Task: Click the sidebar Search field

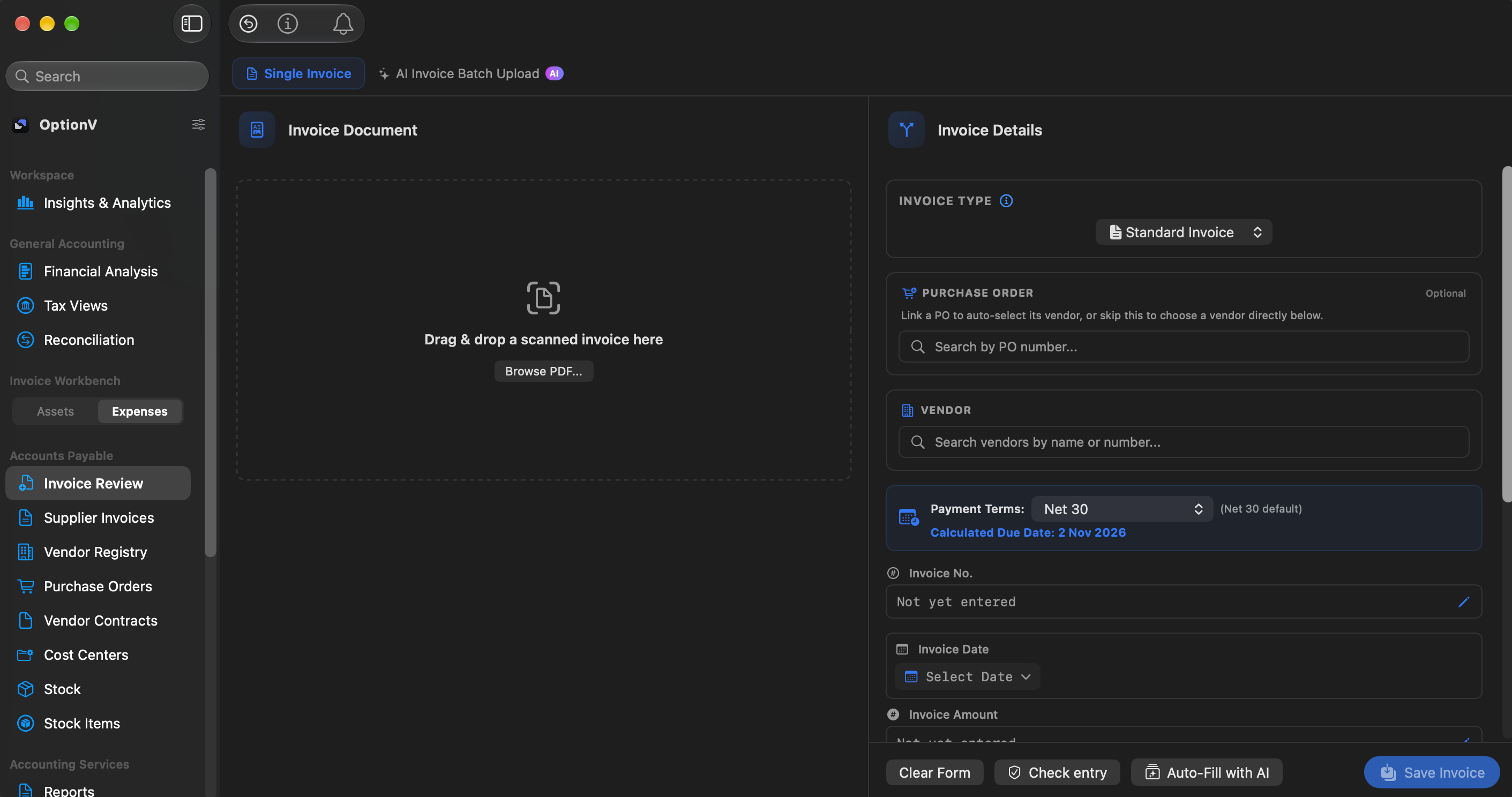Action: point(107,76)
